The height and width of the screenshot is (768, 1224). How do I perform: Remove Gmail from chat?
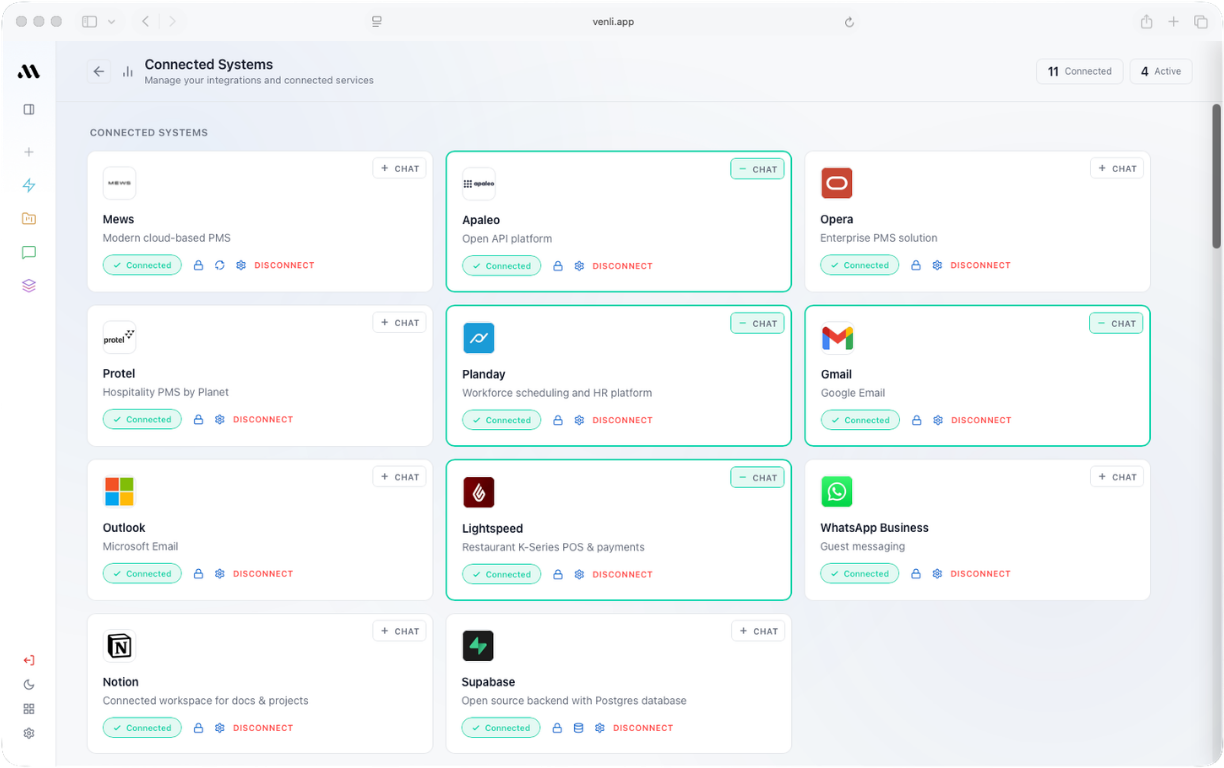[x=1116, y=323]
